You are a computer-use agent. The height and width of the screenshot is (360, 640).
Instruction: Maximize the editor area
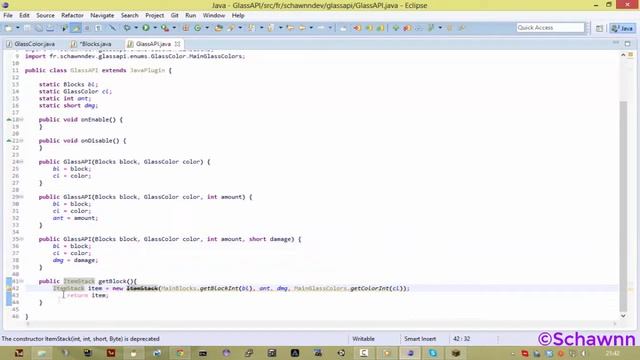(x=627, y=43)
